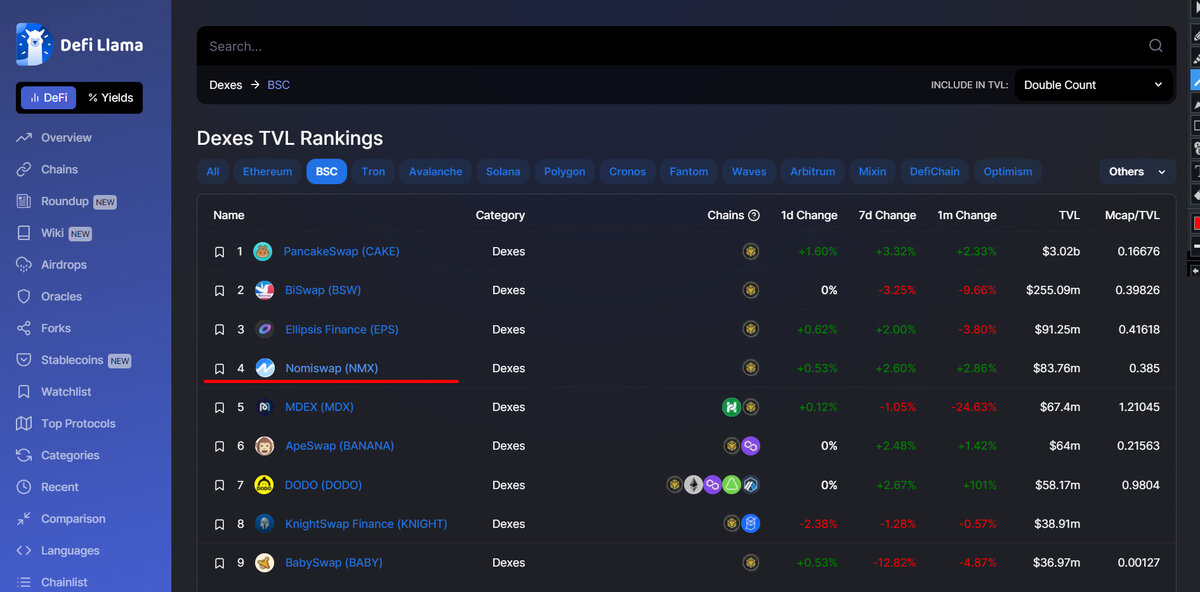Click DODO's green Aurora chain icon
The height and width of the screenshot is (592, 1200).
[731, 485]
